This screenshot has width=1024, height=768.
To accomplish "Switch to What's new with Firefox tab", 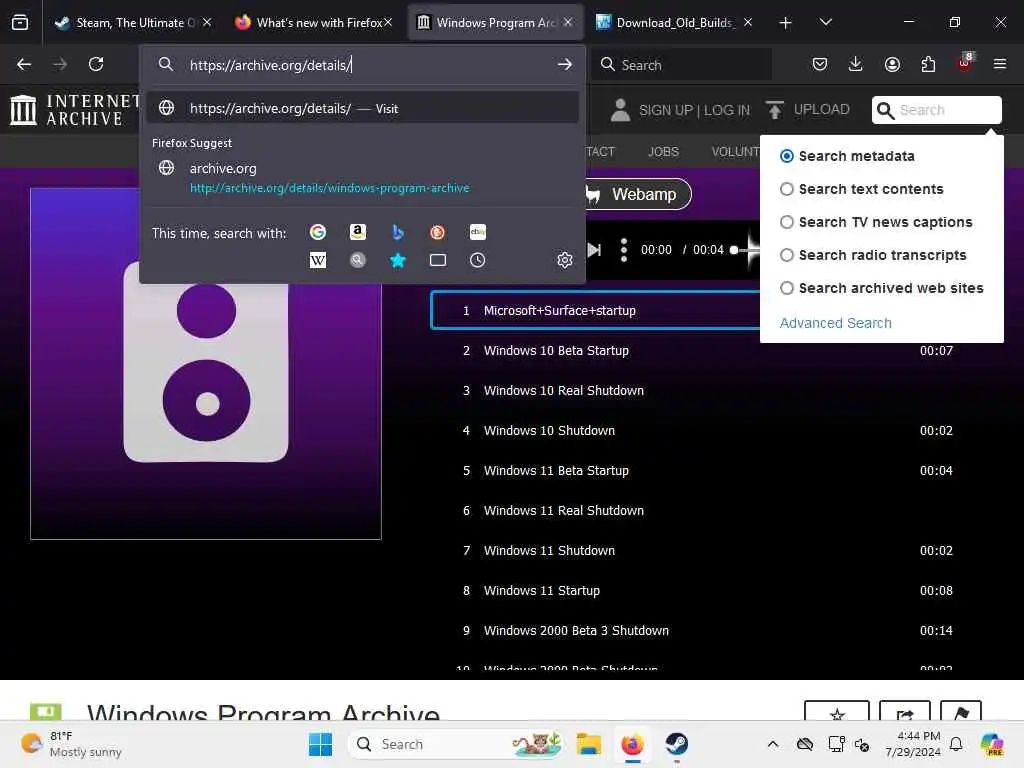I will coord(311,22).
